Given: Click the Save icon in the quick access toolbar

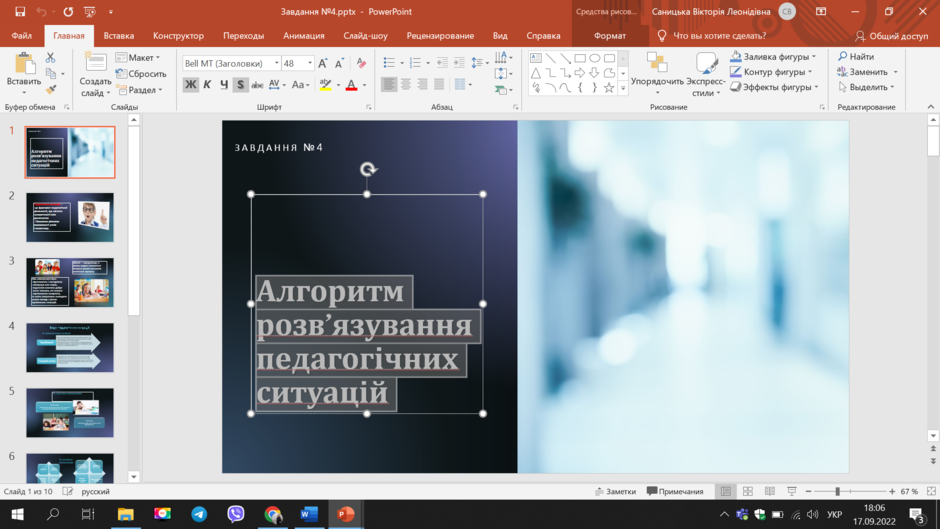Looking at the screenshot, I should coord(20,11).
